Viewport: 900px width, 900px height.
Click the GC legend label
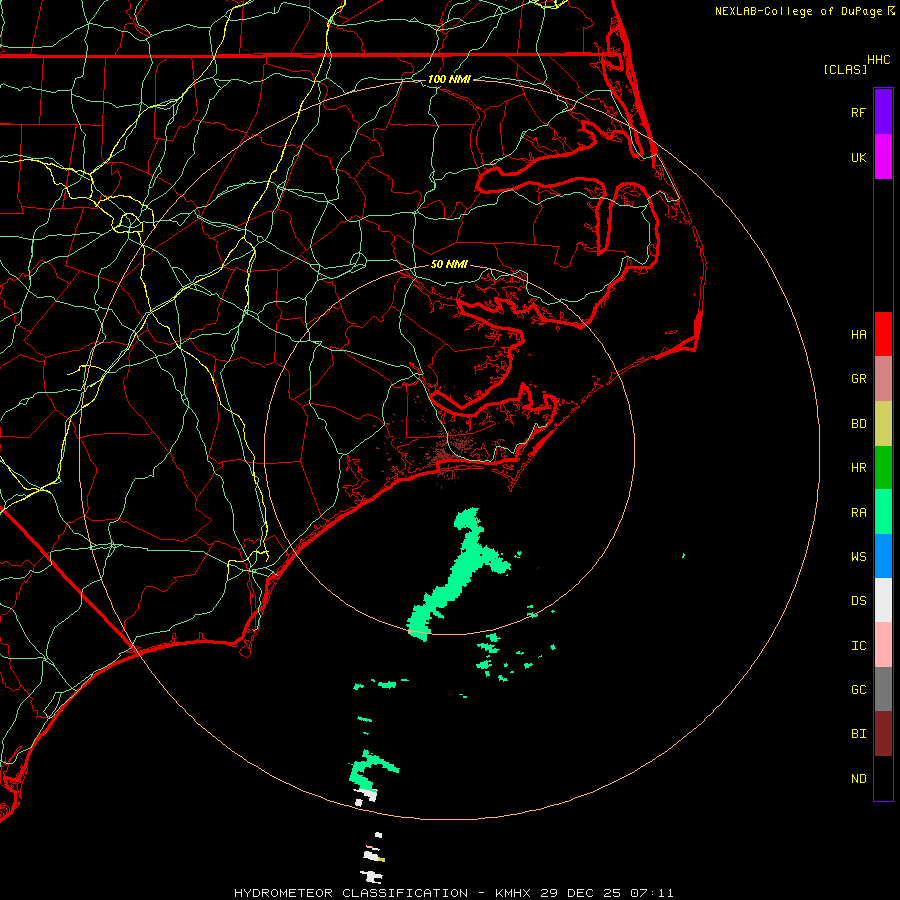858,689
